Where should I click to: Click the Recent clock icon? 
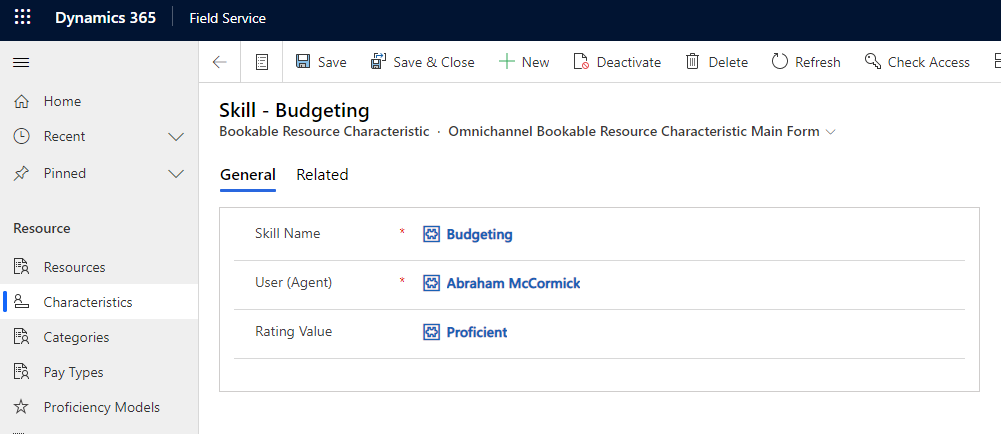point(22,137)
